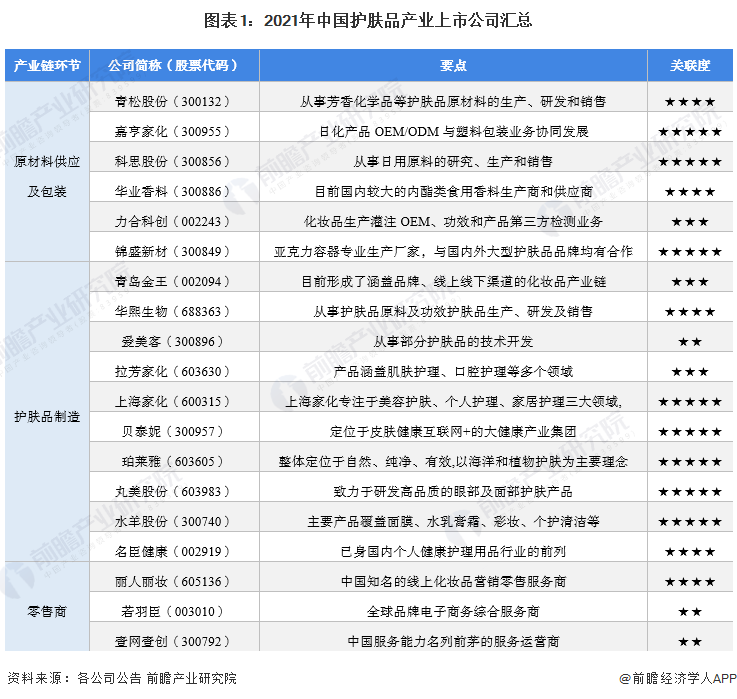Viewport: 737px width, 699px height.
Task: Click the three-star rating in 力合科创 row
Action: [x=690, y=222]
